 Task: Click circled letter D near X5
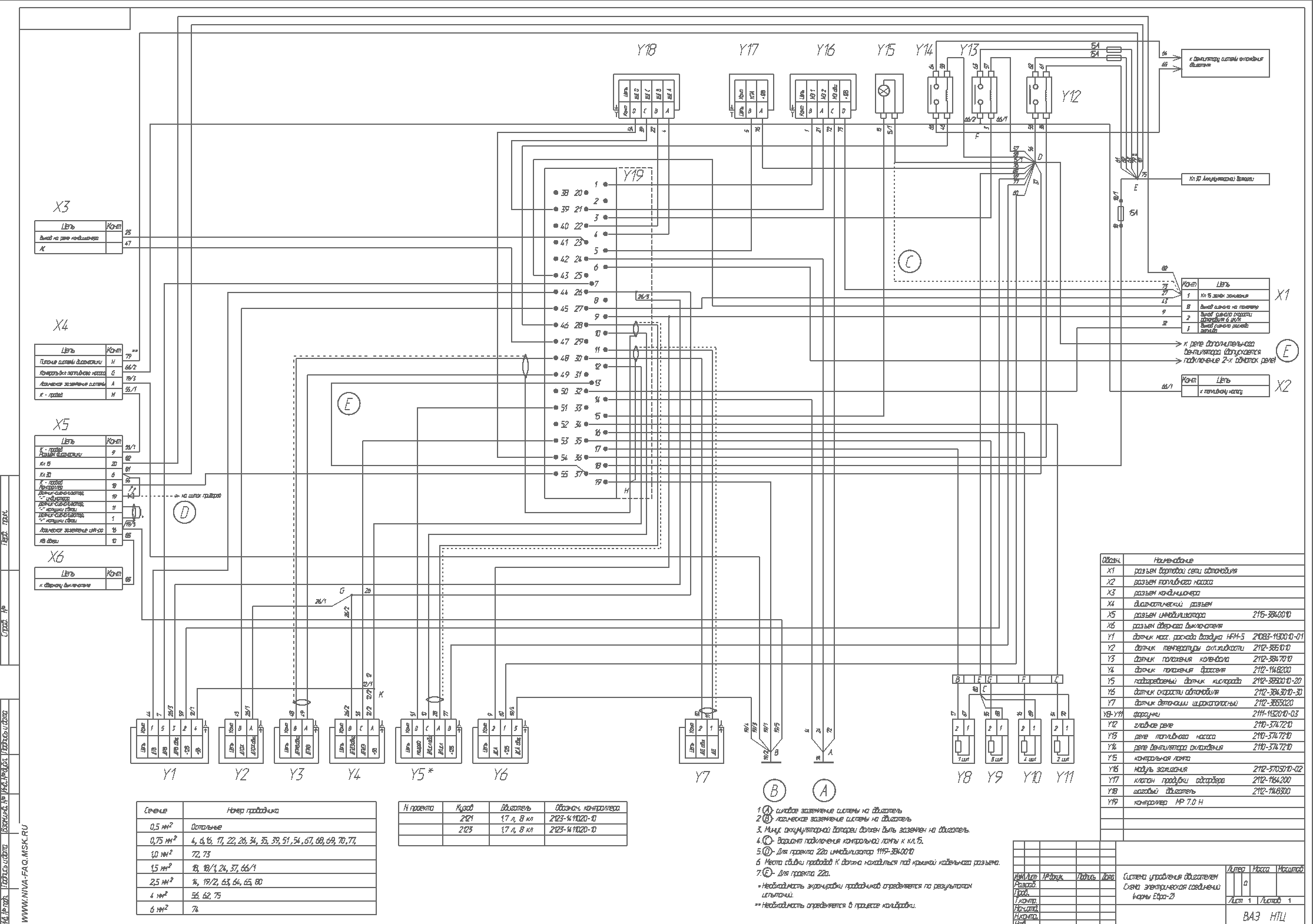tap(184, 513)
